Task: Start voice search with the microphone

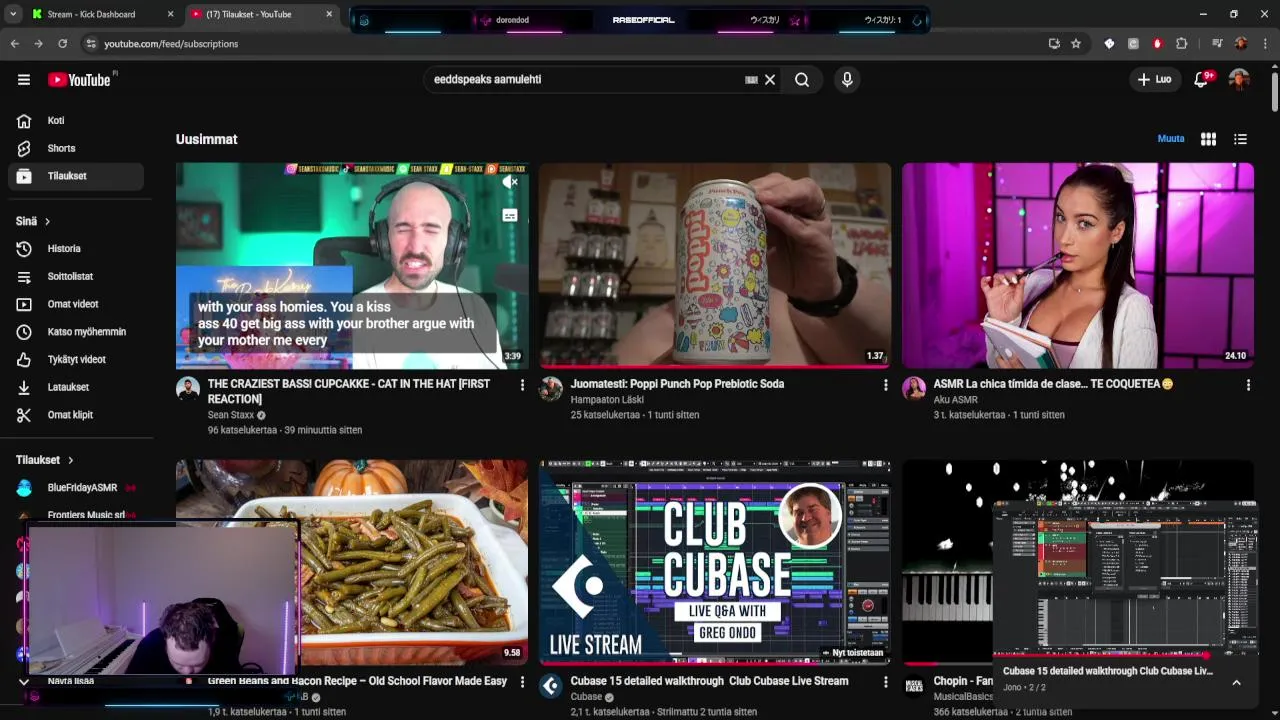Action: point(847,80)
